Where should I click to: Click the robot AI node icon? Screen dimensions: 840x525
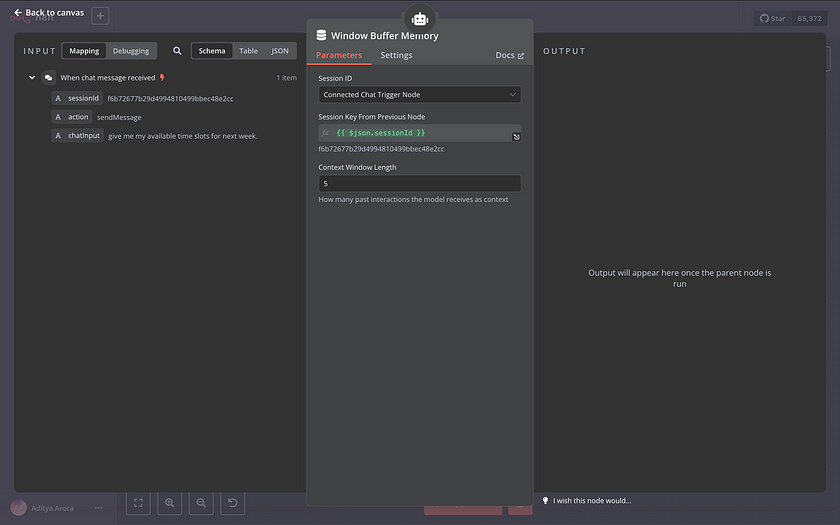pyautogui.click(x=420, y=19)
